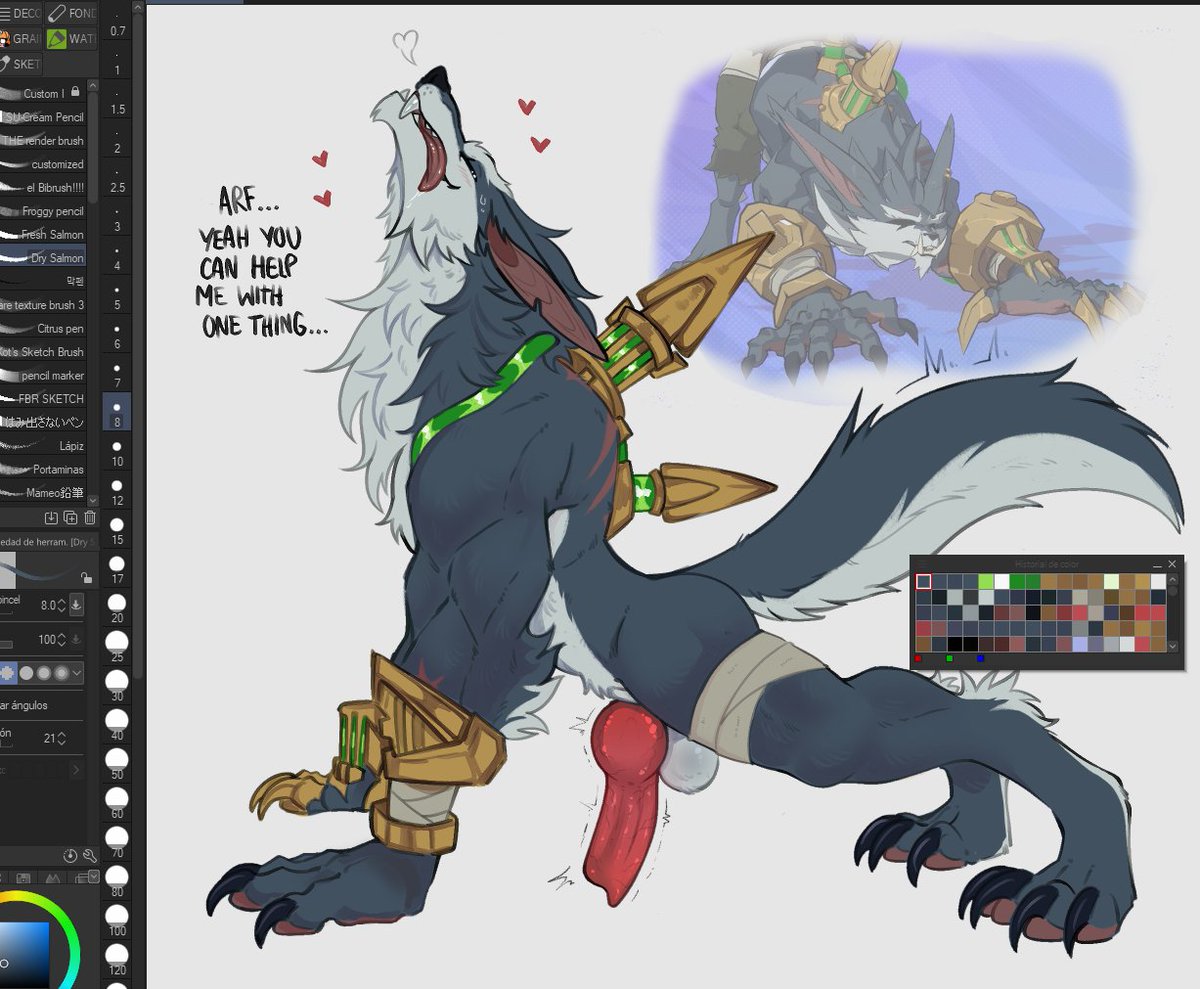Select the highlighted first anti-aliasing level
1200x989 pixels.
pyautogui.click(x=9, y=673)
